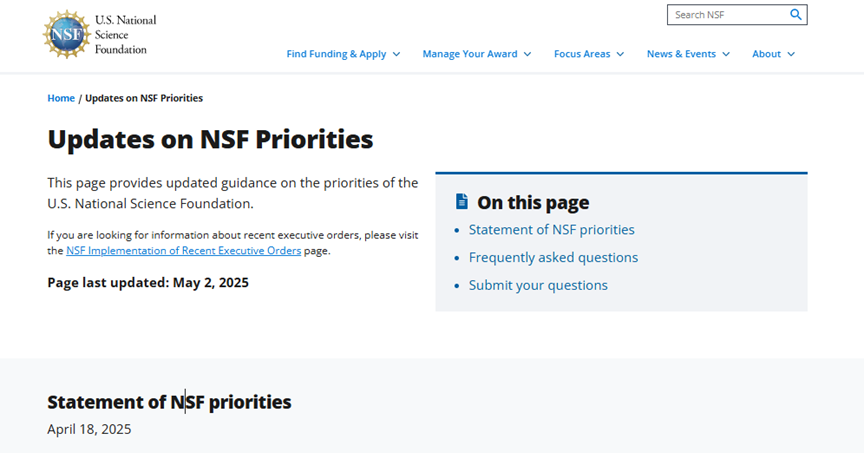Click the NSF logo emblem
This screenshot has width=864, height=453.
click(67, 34)
